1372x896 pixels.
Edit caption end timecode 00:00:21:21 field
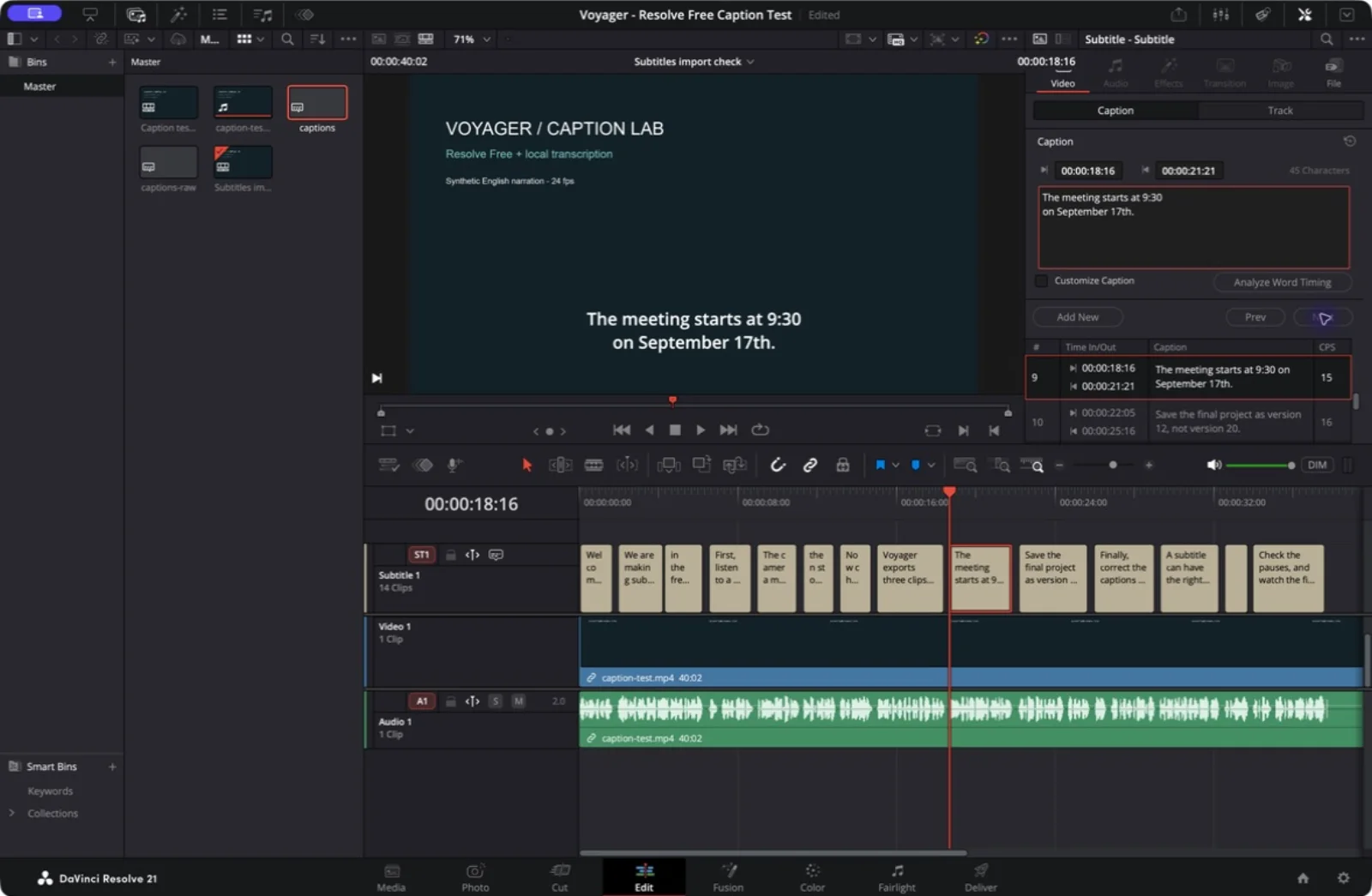click(x=1188, y=171)
